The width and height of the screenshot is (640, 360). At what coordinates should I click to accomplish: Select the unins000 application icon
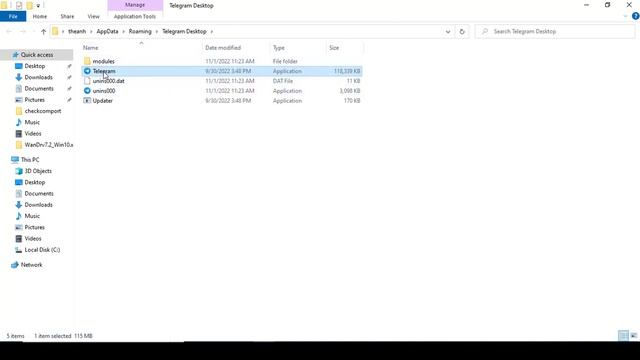[x=87, y=91]
